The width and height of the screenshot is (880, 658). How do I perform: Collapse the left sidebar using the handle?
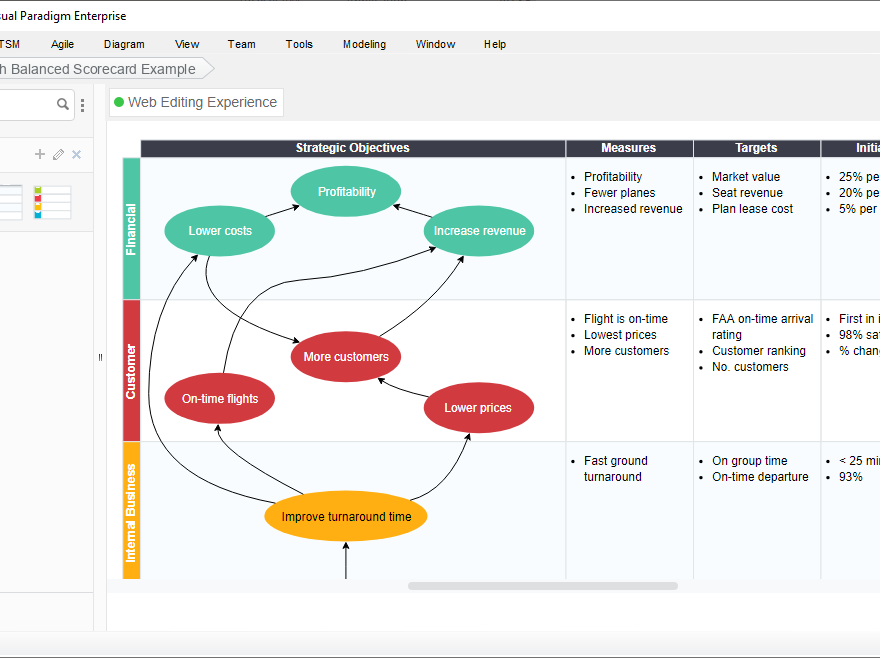[x=100, y=357]
